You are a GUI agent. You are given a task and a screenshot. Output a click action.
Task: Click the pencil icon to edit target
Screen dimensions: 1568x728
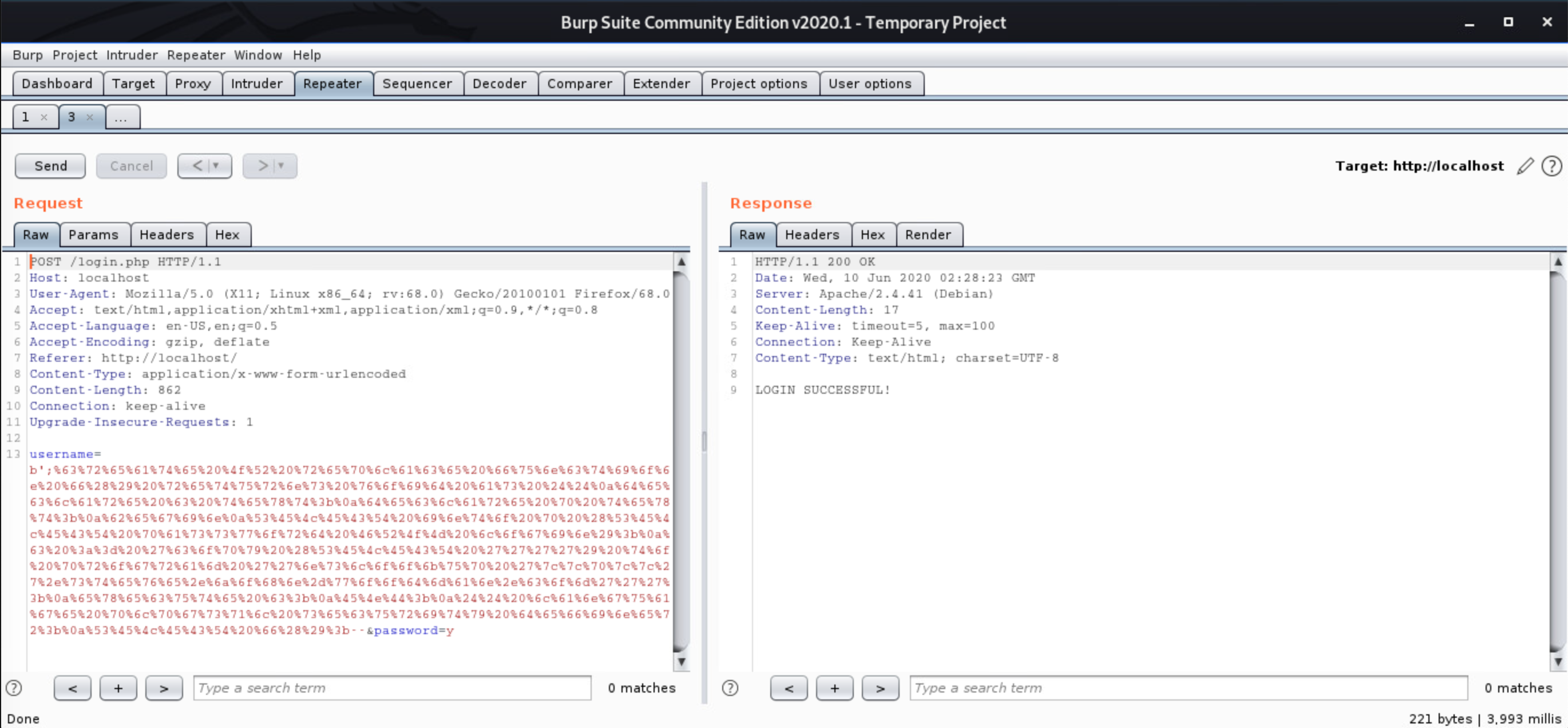[x=1525, y=166]
